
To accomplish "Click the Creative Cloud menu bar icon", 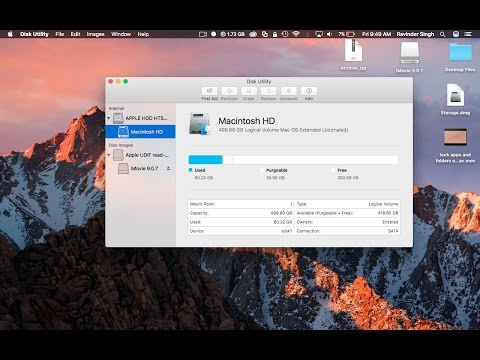I will (253, 34).
